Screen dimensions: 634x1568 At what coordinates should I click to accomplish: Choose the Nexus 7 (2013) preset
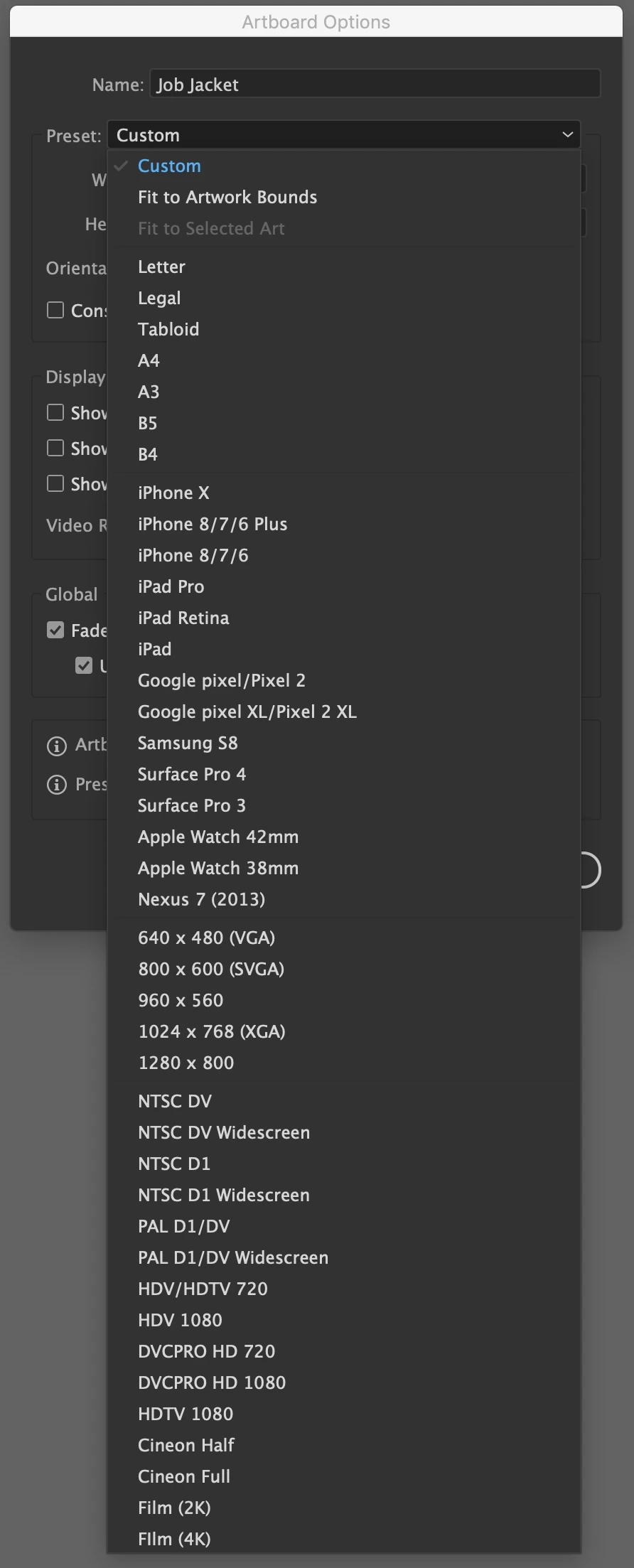344,899
